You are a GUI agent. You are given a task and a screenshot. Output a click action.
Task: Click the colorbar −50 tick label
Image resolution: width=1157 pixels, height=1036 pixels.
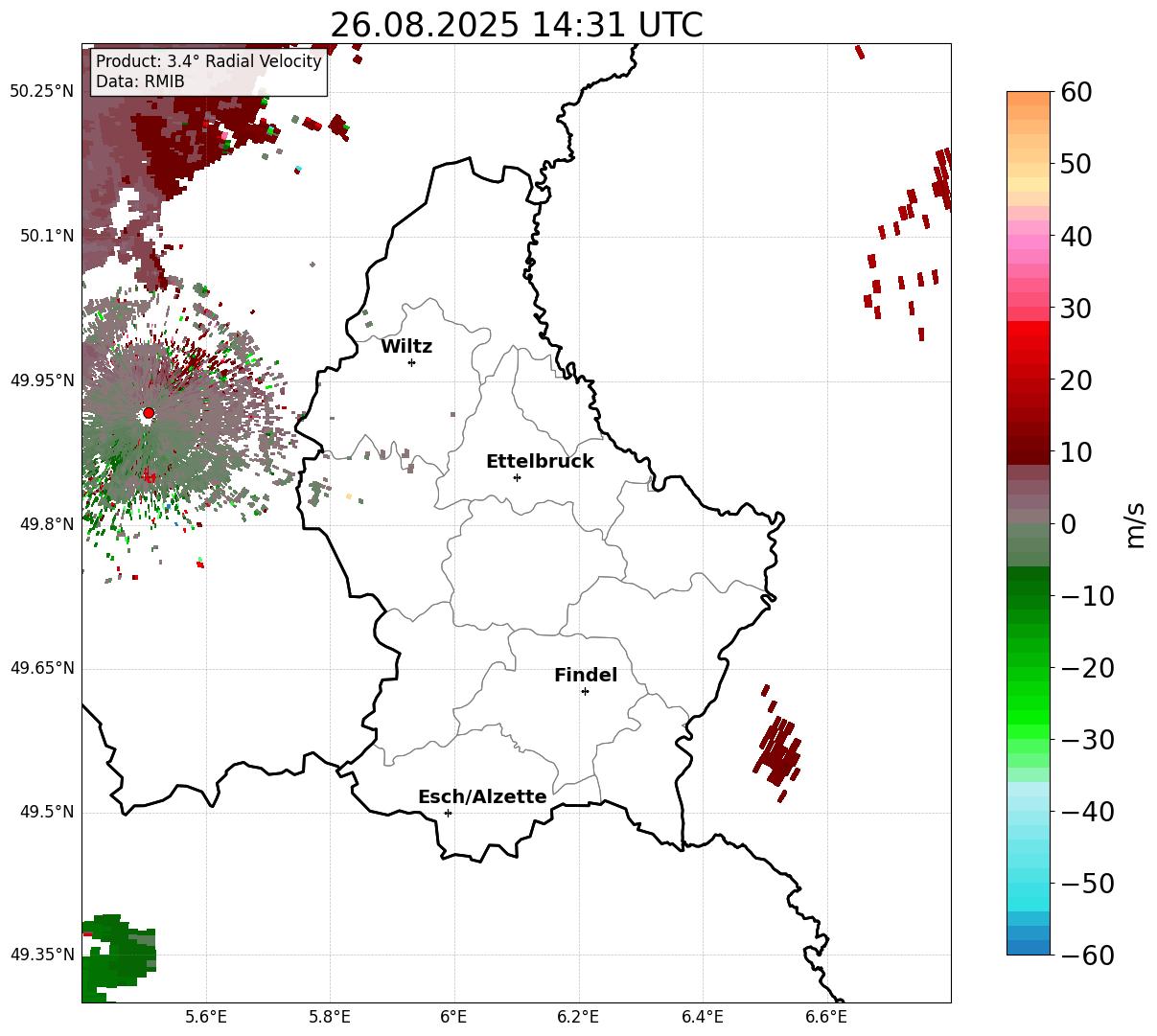point(1087,884)
